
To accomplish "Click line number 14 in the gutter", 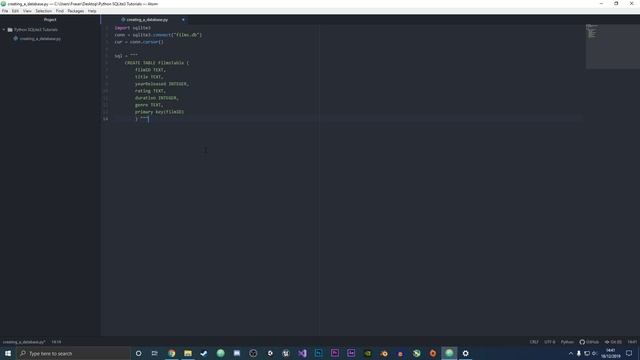I will point(106,119).
